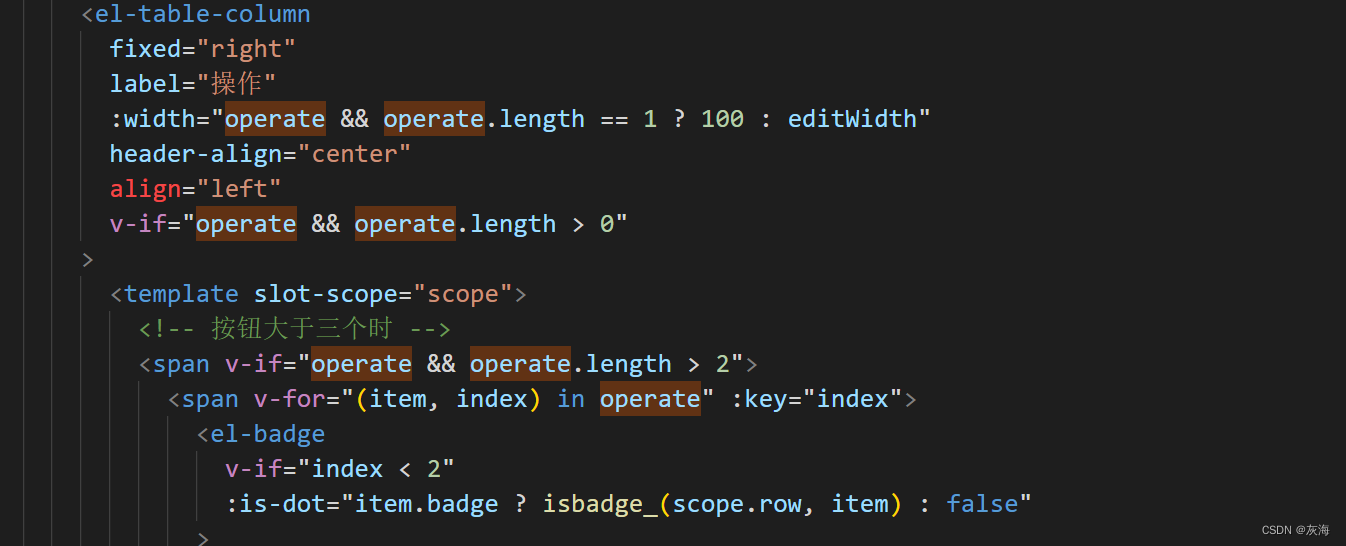Click the "left" string value

239,189
